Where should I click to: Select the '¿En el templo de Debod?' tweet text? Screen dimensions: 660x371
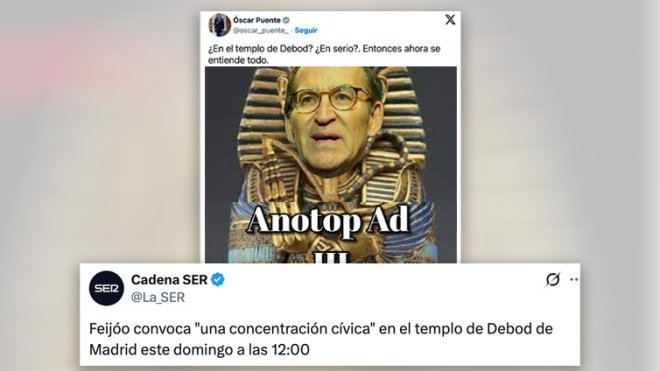324,54
